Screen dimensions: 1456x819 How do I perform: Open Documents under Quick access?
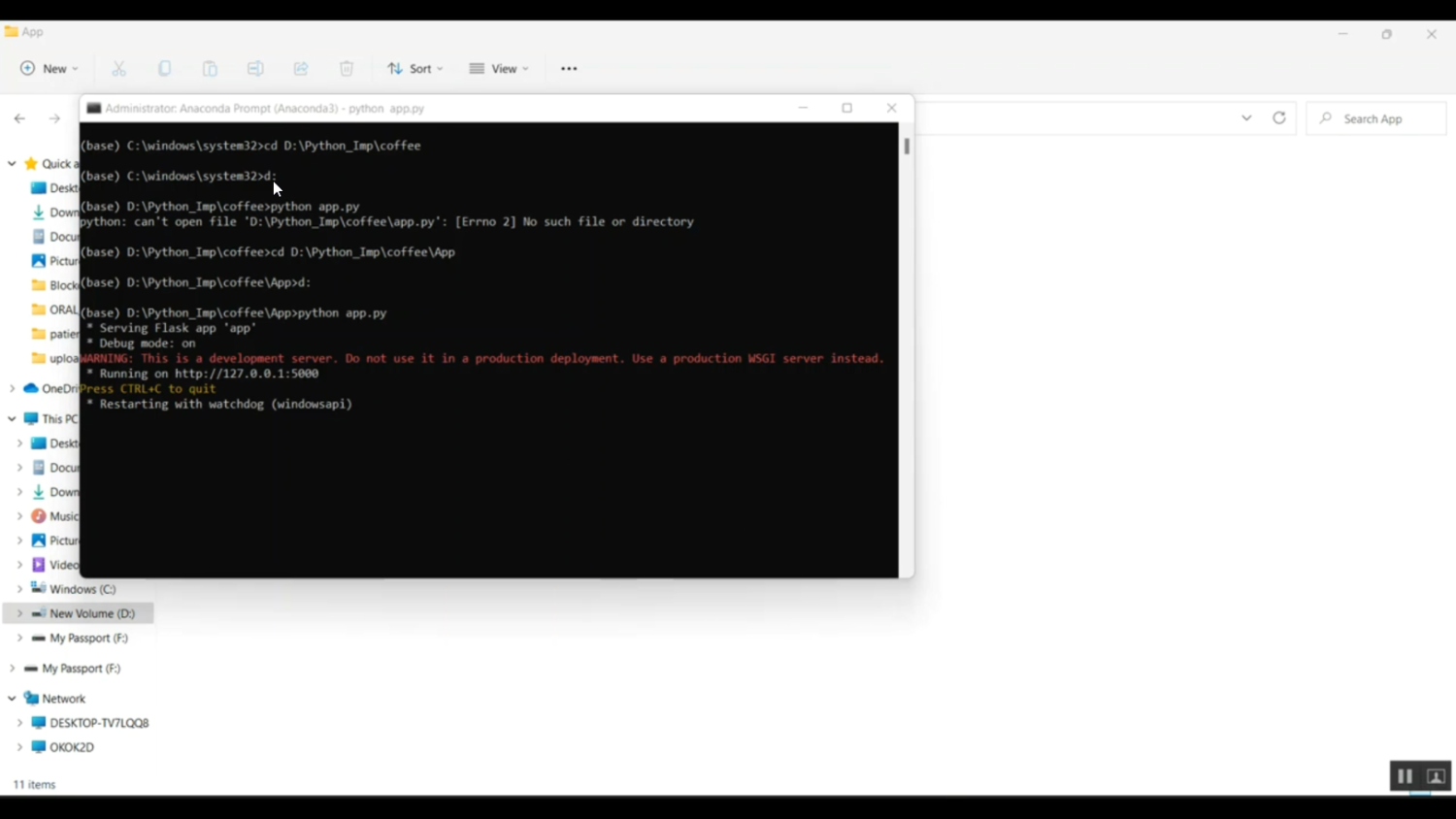(54, 237)
